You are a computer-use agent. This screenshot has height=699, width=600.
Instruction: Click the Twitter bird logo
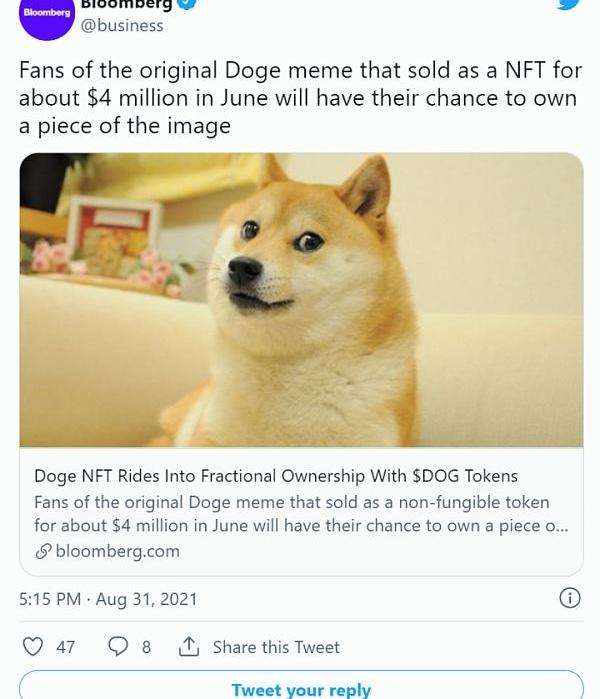[569, 4]
